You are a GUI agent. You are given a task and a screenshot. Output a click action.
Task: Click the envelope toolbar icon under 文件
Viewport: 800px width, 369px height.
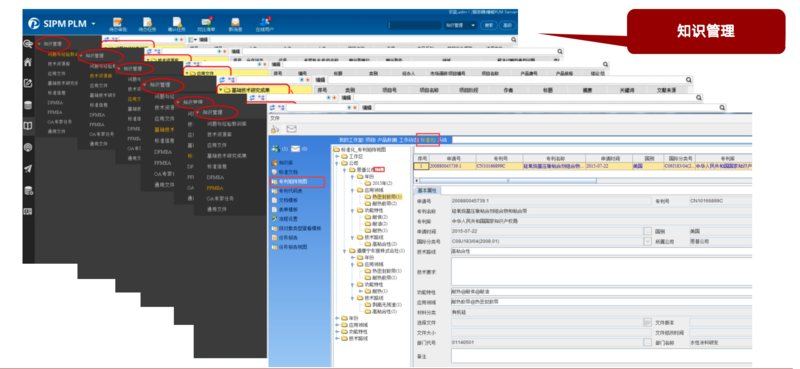(x=291, y=129)
